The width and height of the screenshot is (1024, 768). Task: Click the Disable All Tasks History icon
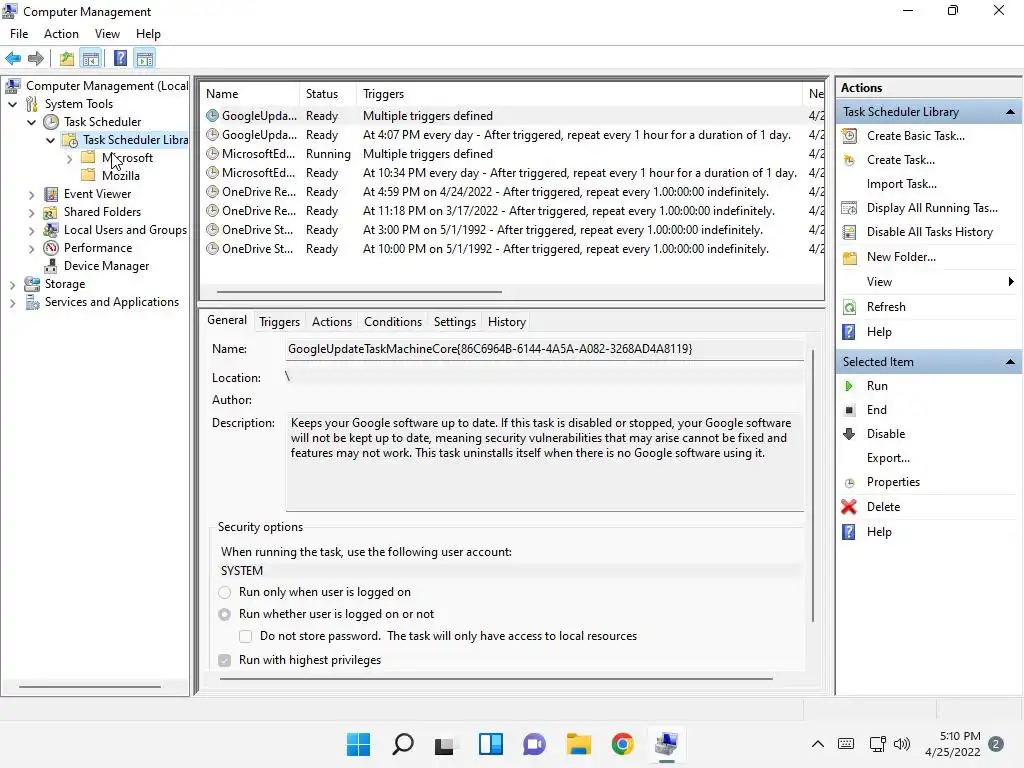[x=849, y=232]
